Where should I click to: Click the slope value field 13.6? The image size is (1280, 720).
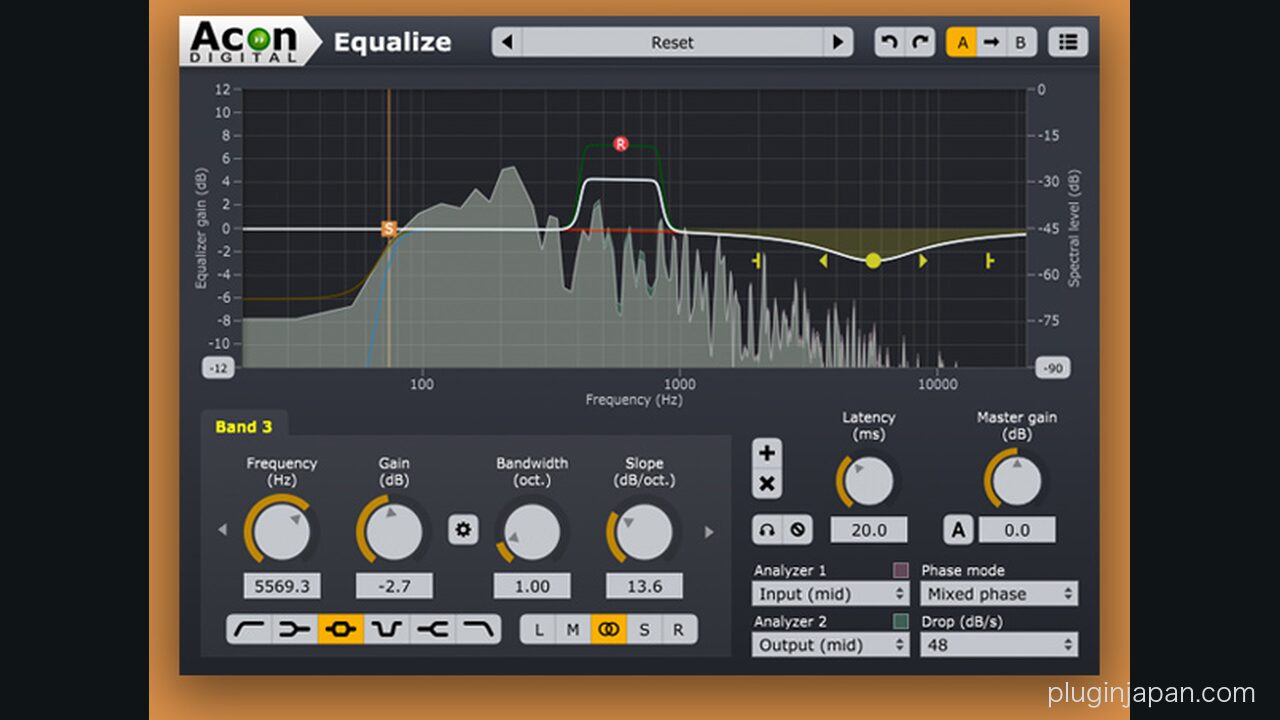click(x=644, y=586)
